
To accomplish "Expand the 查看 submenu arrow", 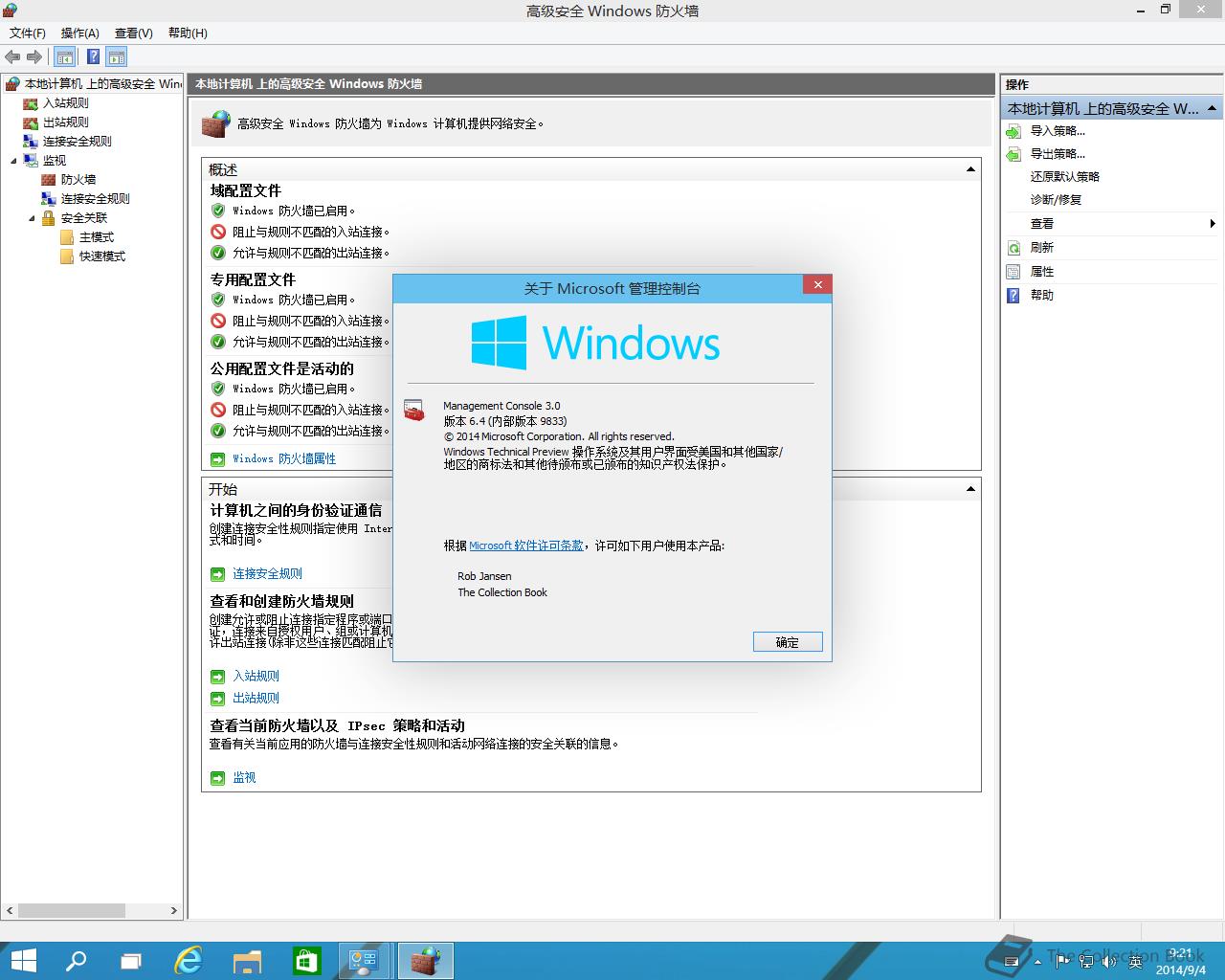I will pyautogui.click(x=1213, y=224).
